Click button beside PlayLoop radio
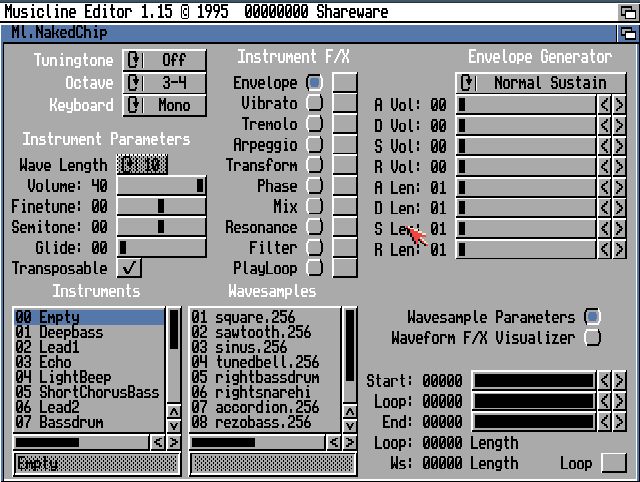Image resolution: width=640 pixels, height=482 pixels. 345,268
